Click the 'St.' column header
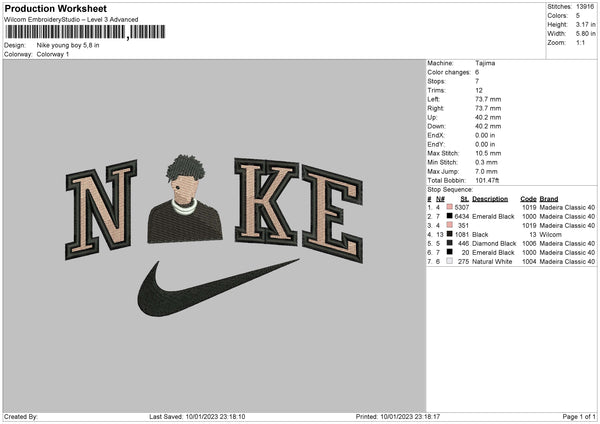The height and width of the screenshot is (424, 600). click(465, 199)
